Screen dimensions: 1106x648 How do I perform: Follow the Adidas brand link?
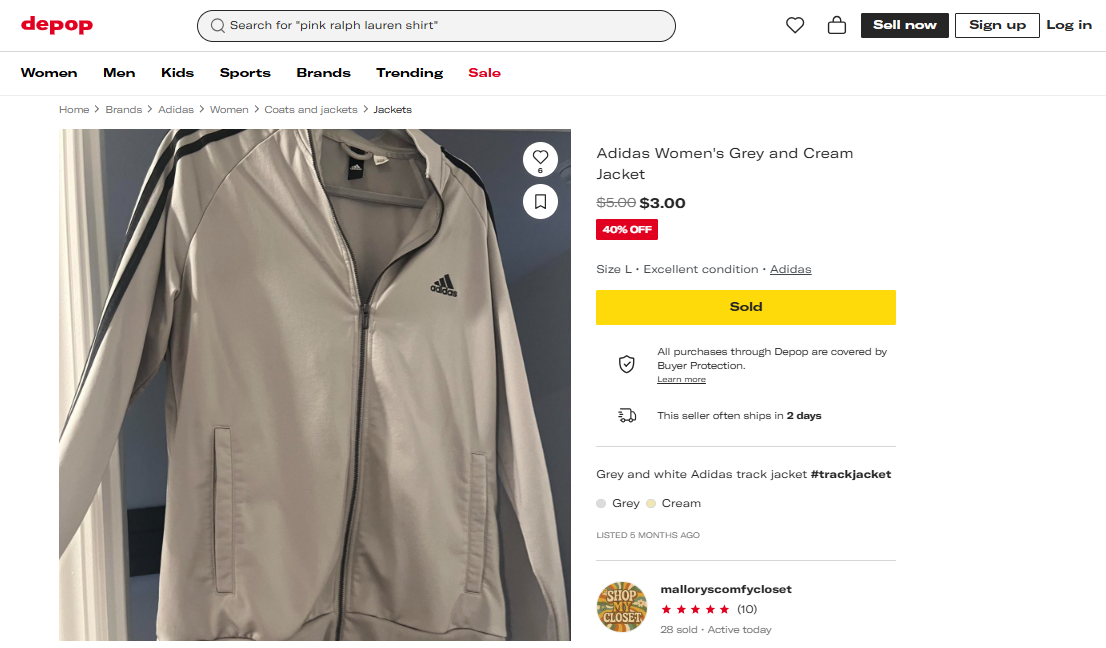[x=790, y=269]
